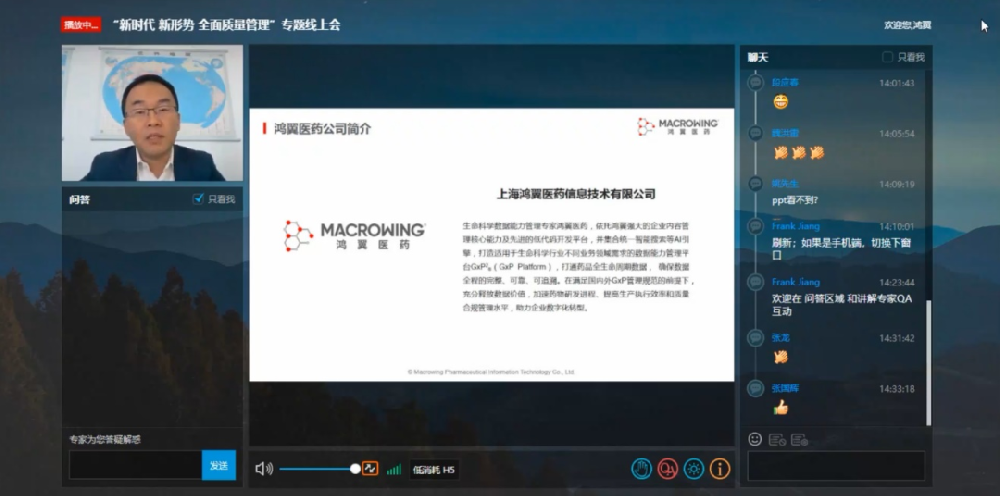Click chat avatar at the 14:10:01 message

[x=756, y=226]
